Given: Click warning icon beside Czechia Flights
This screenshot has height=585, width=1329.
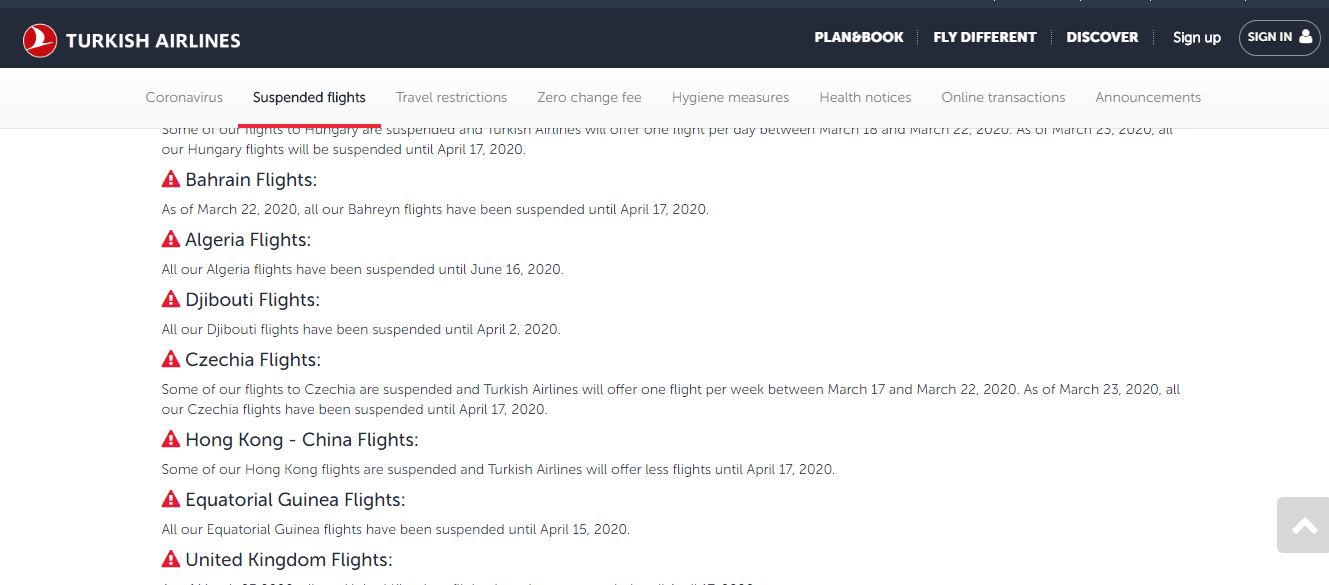Looking at the screenshot, I should click(171, 360).
